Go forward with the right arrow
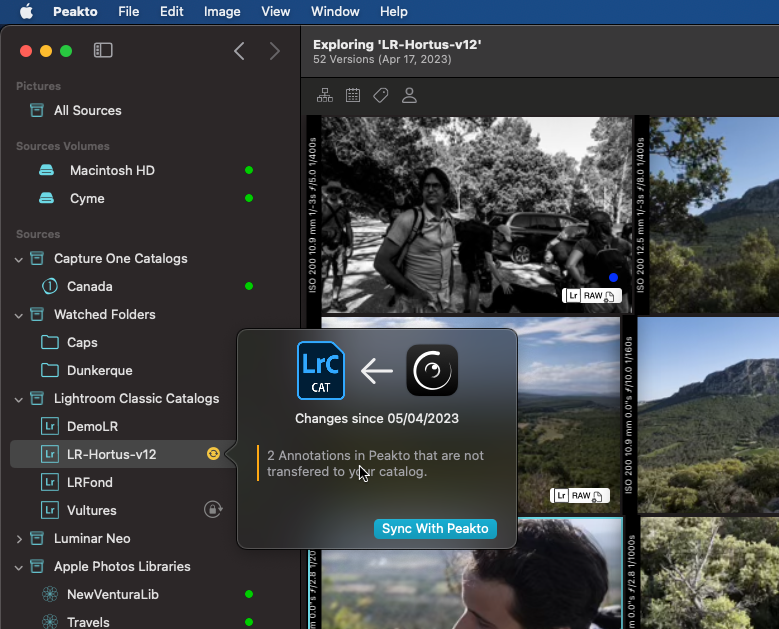 click(x=275, y=51)
